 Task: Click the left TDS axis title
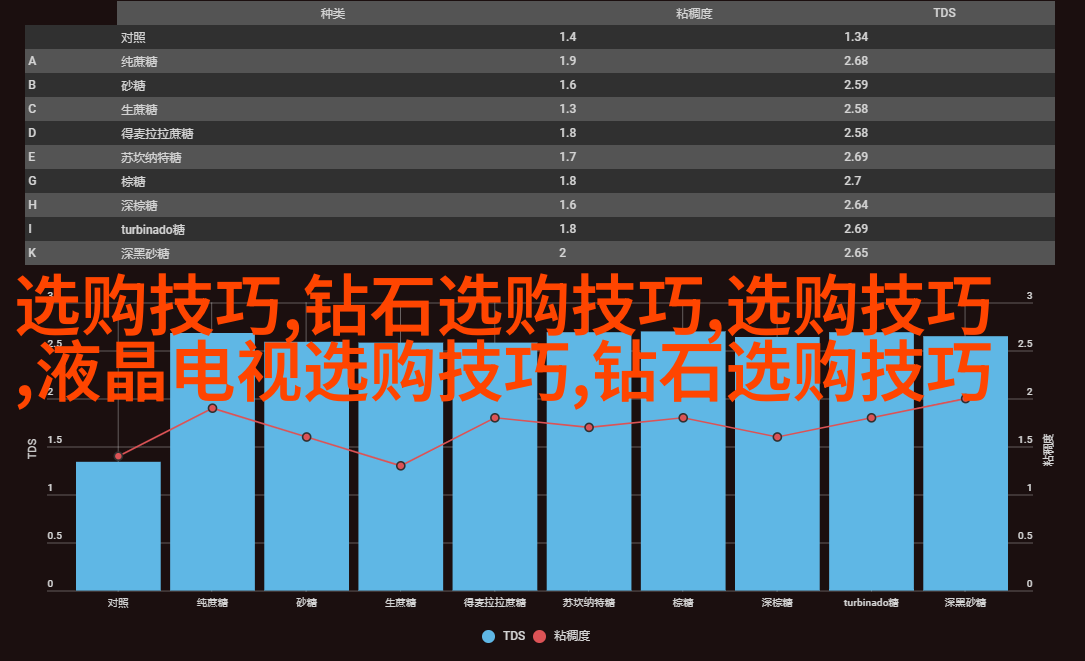coord(32,448)
